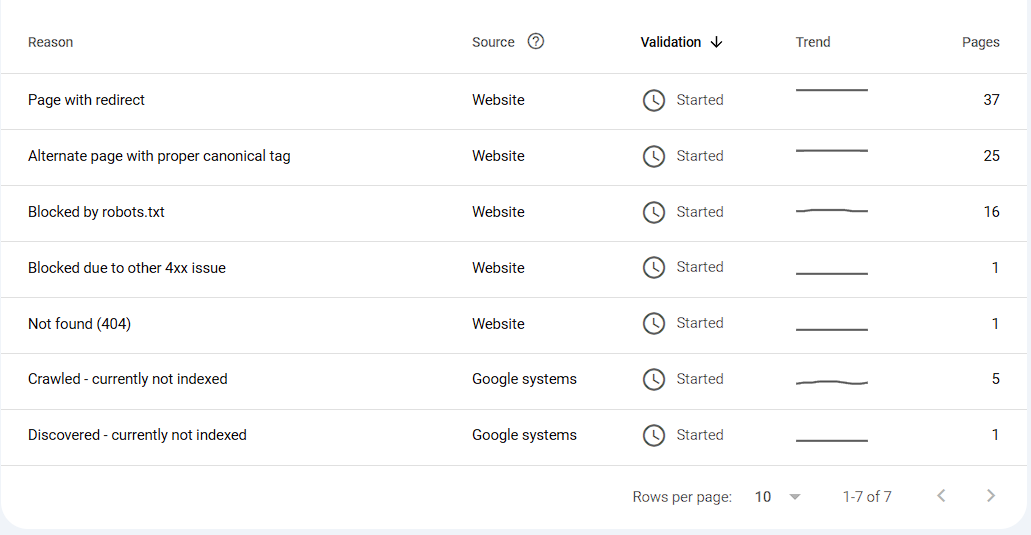Image resolution: width=1031 pixels, height=535 pixels.
Task: Click clock icon in Crawled - currently not indexed row
Action: (654, 379)
